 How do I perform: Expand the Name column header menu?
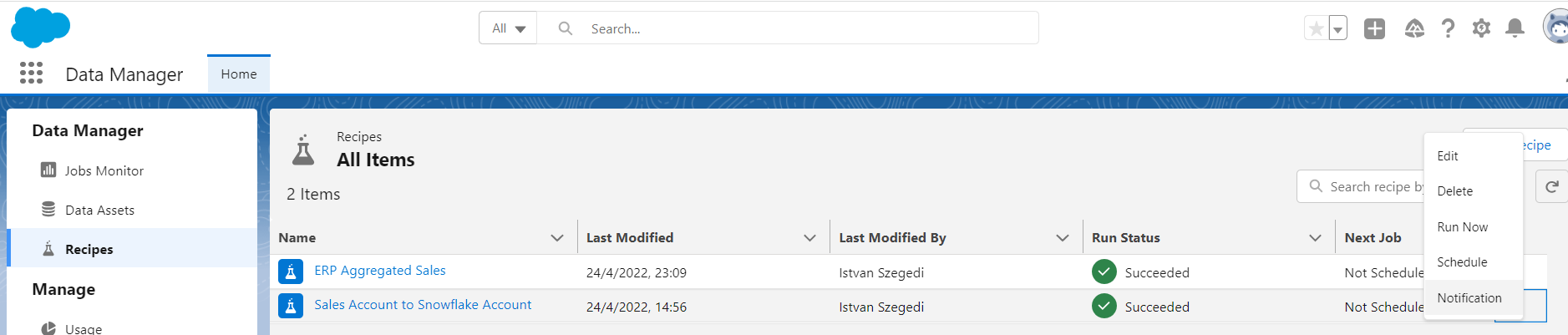(x=557, y=238)
